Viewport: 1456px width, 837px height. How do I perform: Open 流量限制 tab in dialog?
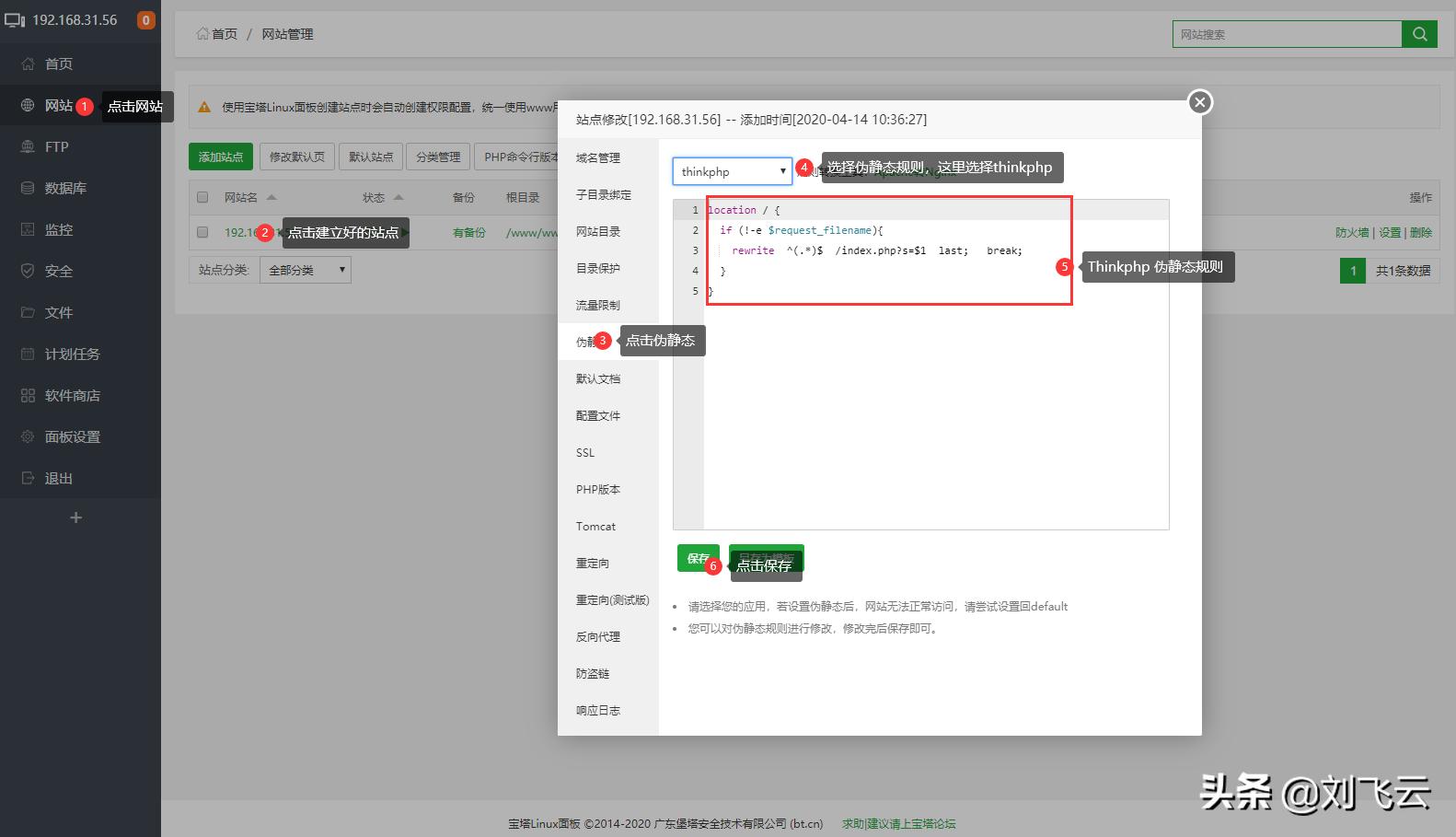coord(598,305)
